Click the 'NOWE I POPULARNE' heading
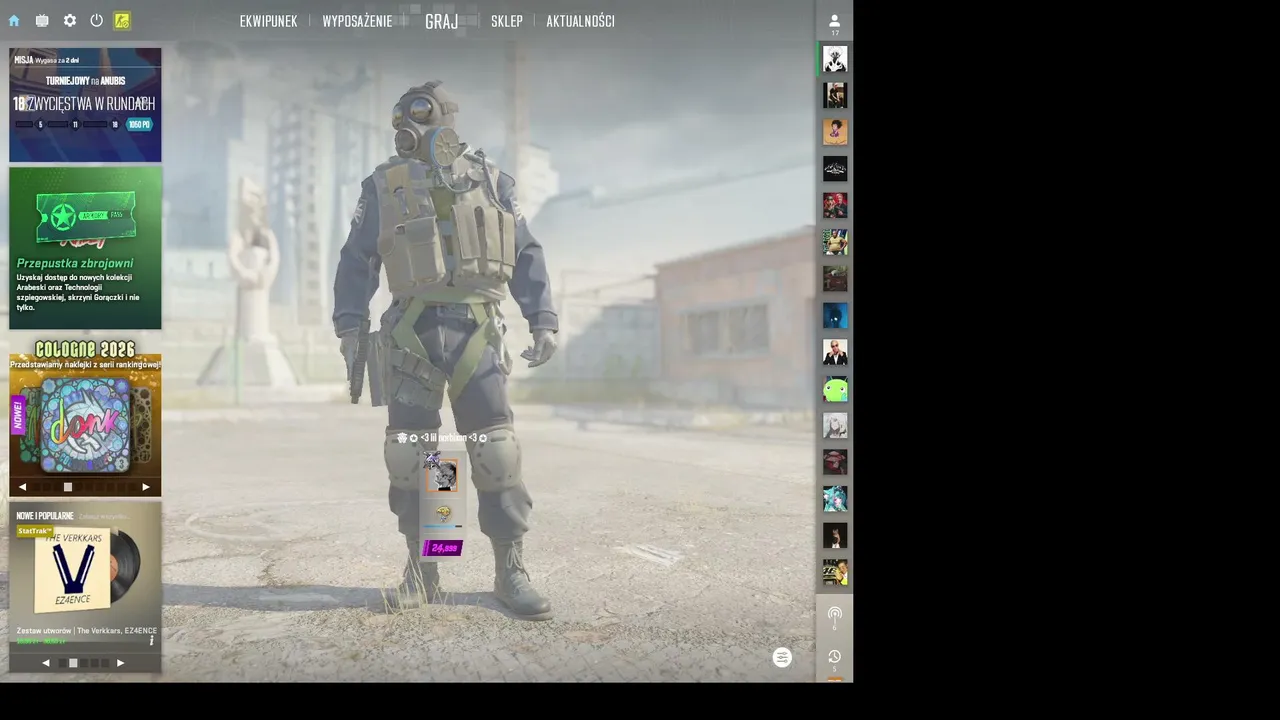 pos(45,516)
